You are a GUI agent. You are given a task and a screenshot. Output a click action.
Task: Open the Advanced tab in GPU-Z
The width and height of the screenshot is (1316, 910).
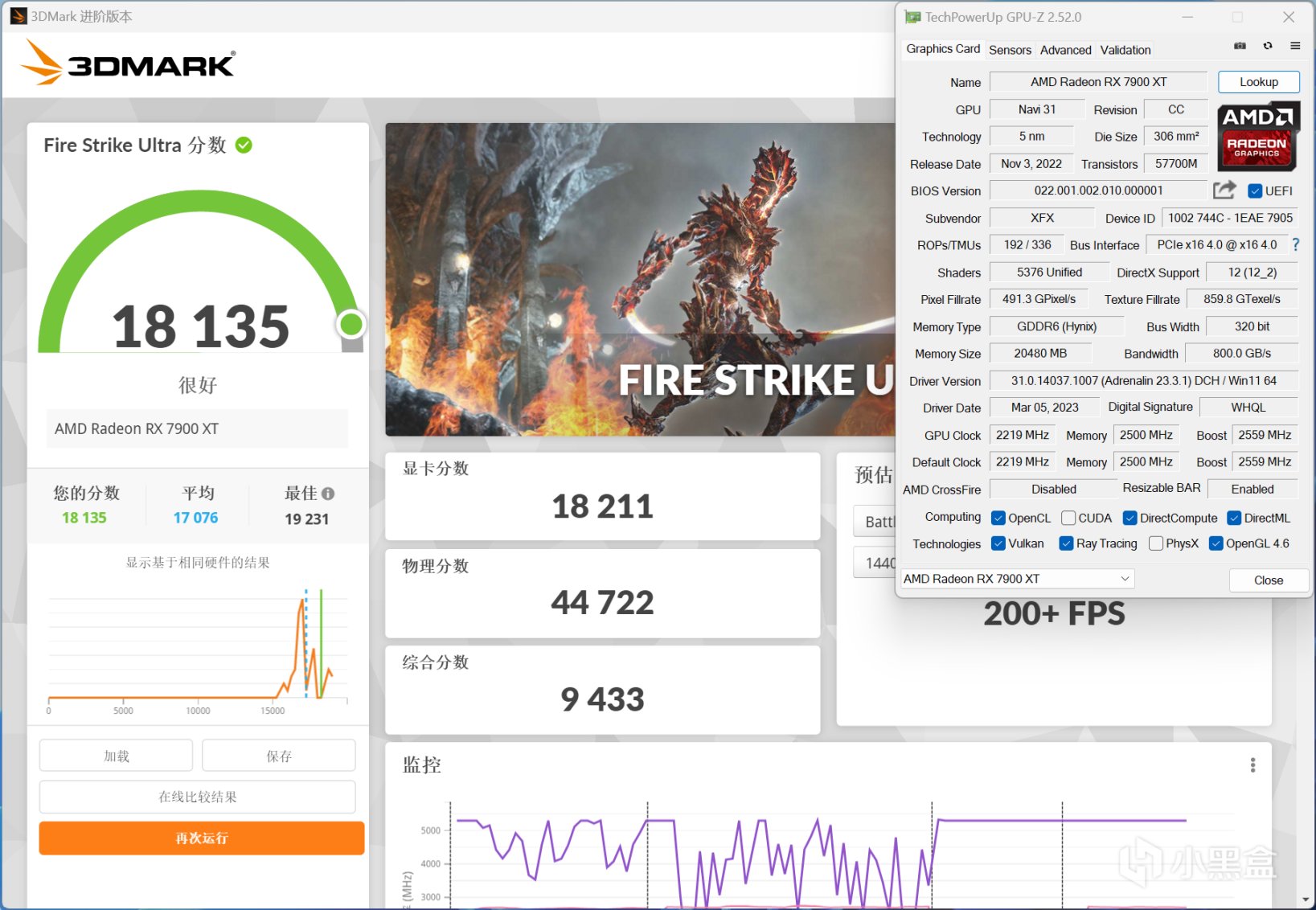1065,50
